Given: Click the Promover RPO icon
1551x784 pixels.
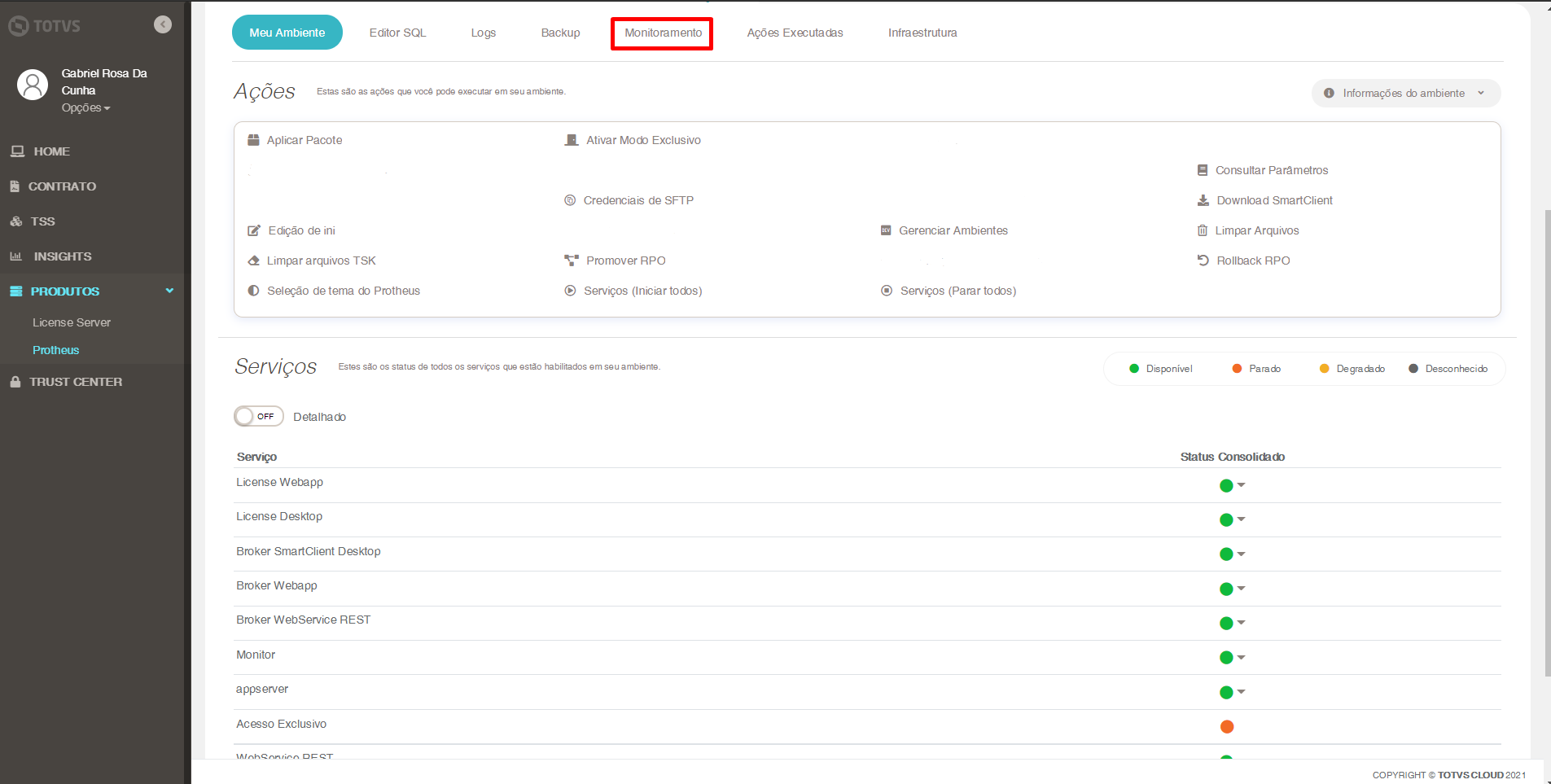Looking at the screenshot, I should (572, 261).
